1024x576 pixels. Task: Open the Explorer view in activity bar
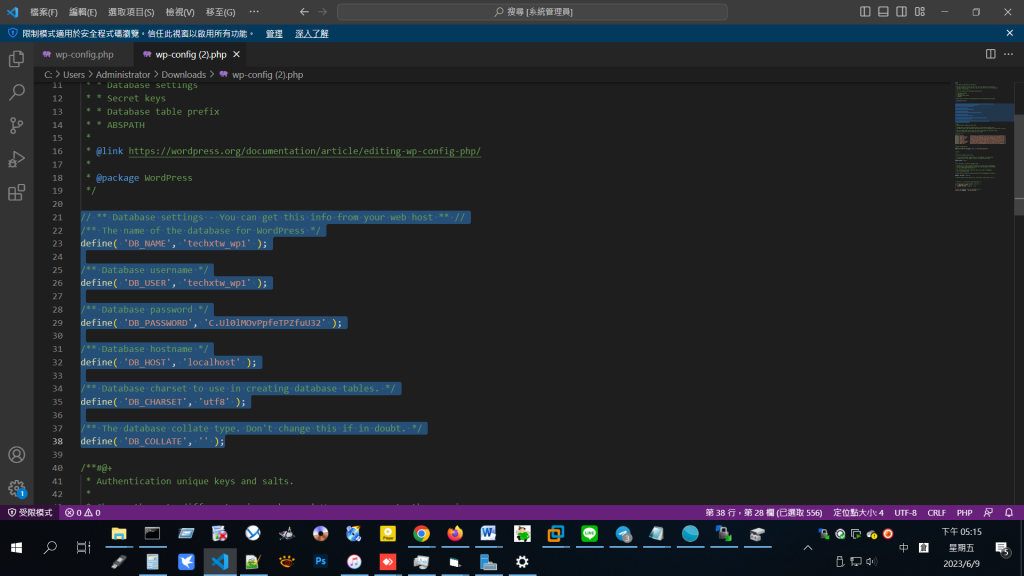(x=16, y=59)
